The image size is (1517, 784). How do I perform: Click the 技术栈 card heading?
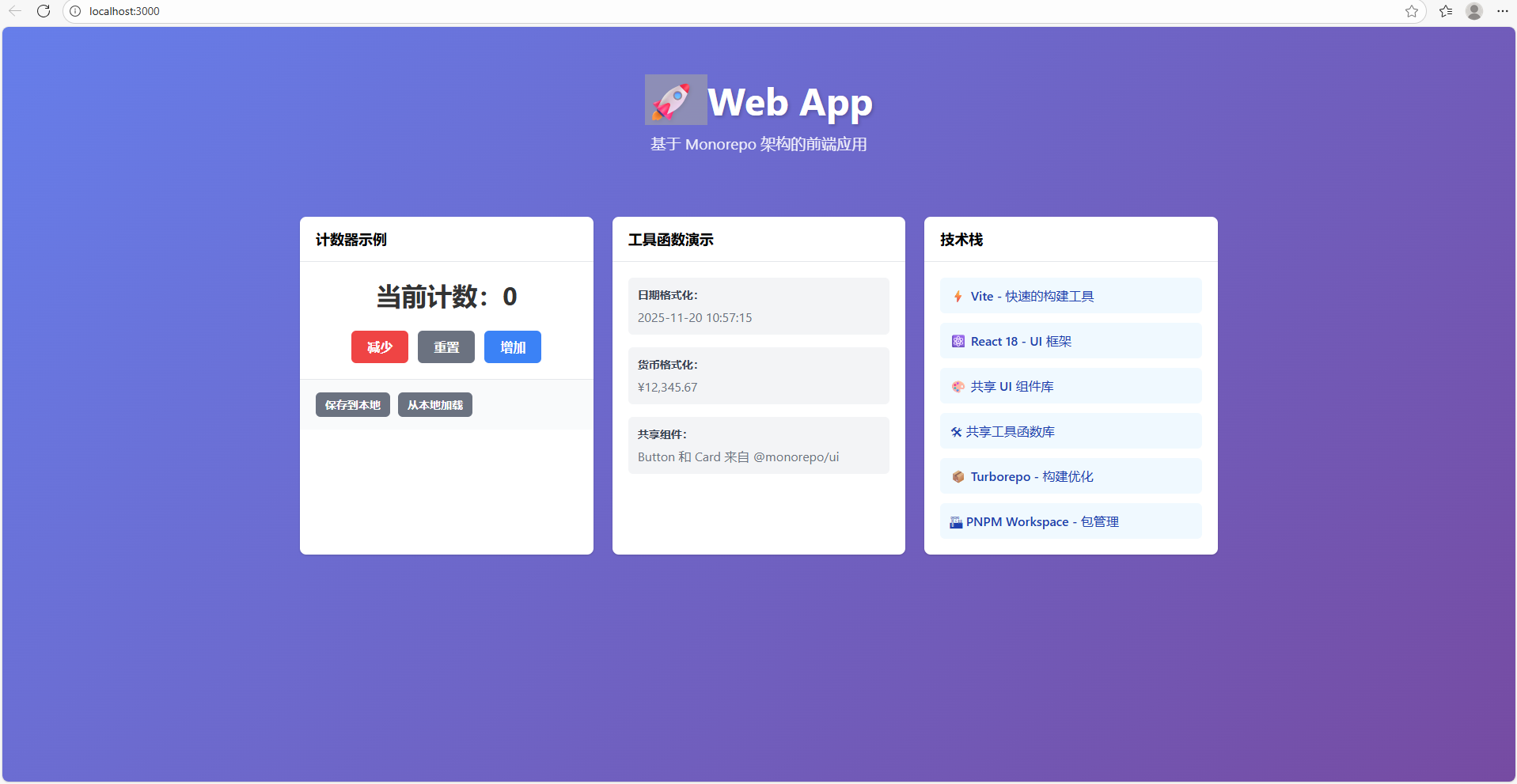(x=961, y=240)
